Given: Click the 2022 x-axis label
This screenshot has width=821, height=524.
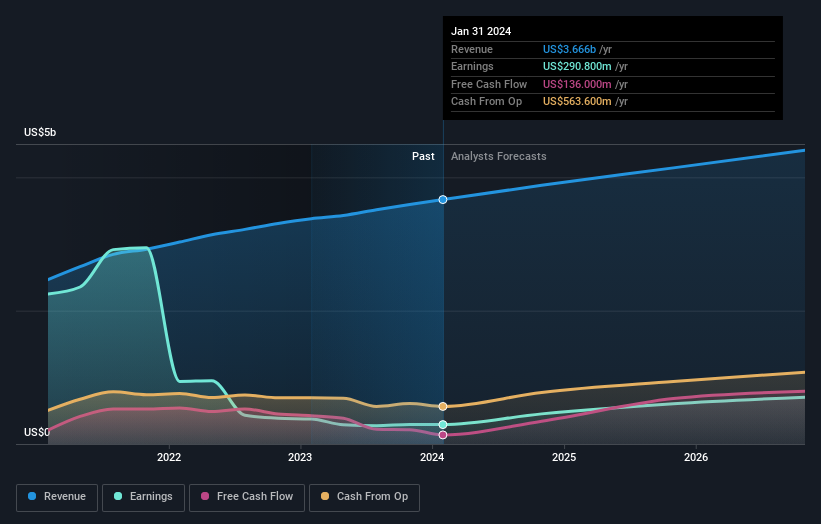Looking at the screenshot, I should tap(169, 458).
